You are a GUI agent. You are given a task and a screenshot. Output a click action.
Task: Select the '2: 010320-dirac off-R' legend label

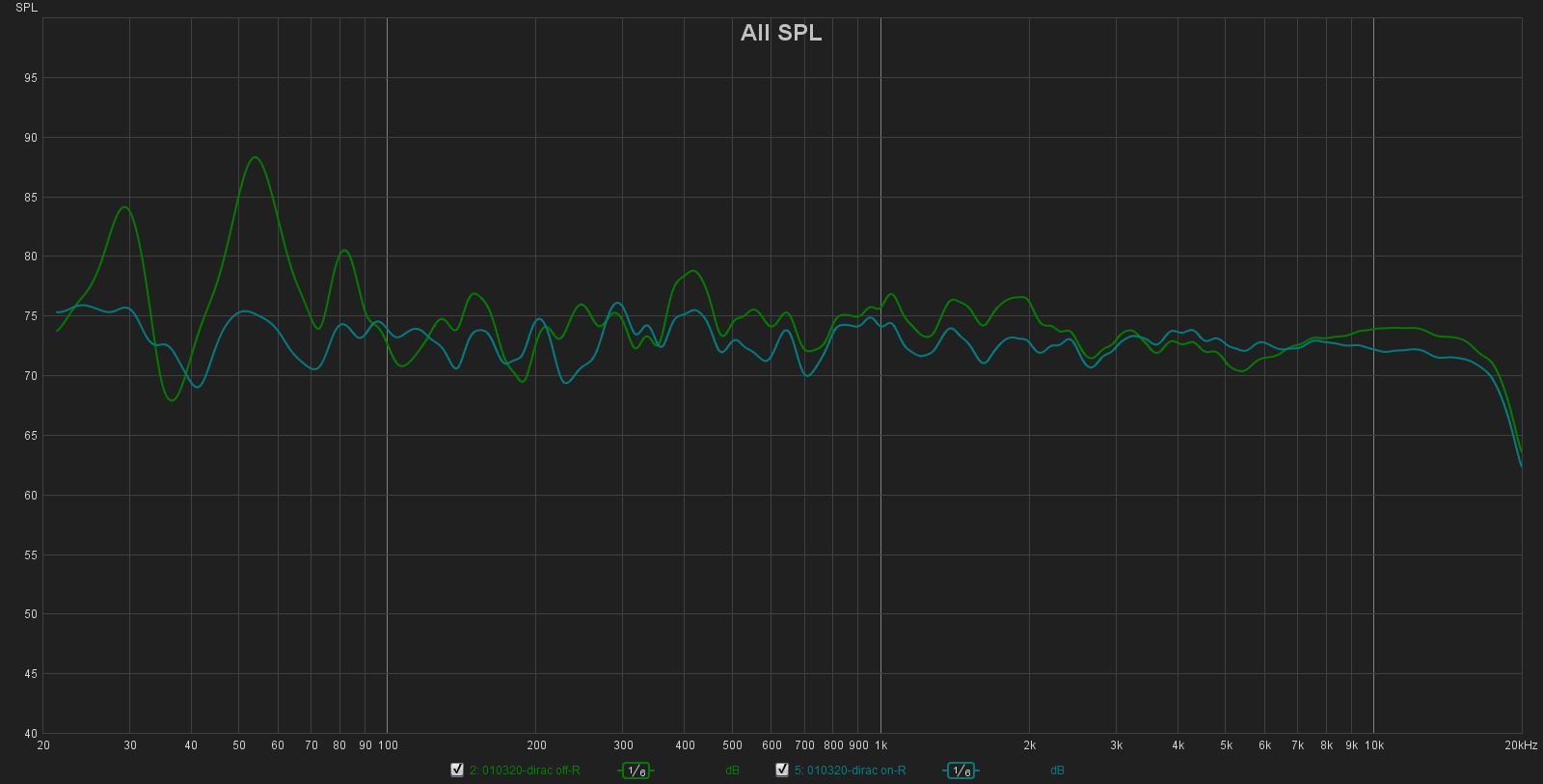(525, 770)
